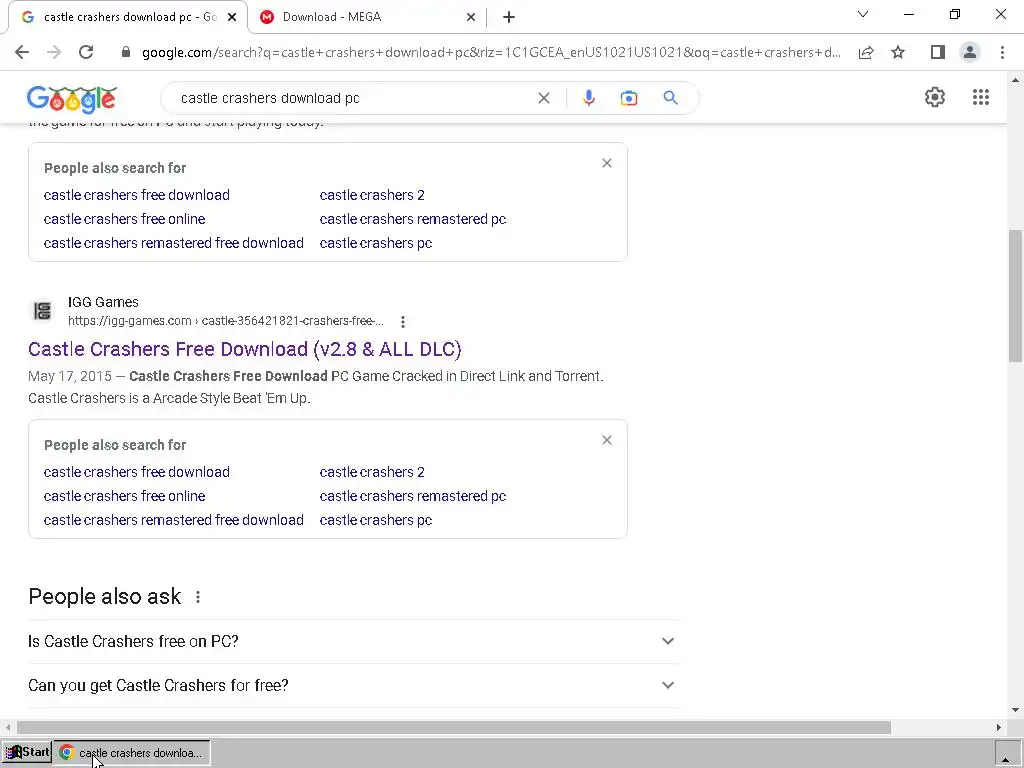Open the IGG Games site favicon

point(42,311)
